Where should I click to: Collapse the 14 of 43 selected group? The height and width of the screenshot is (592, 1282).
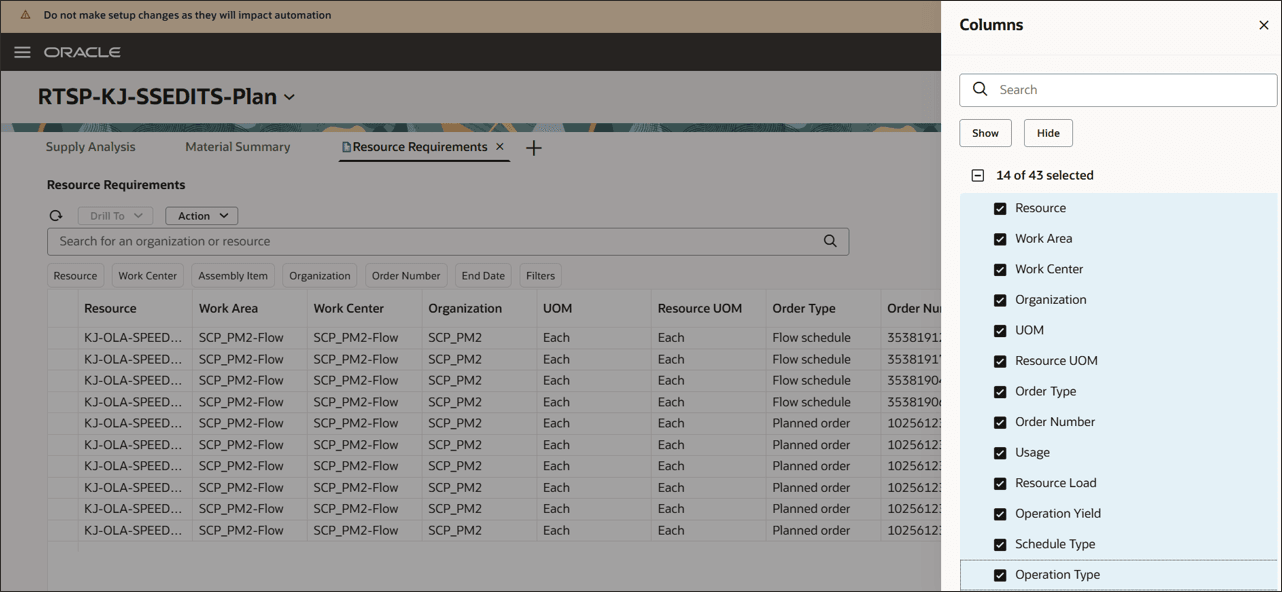(977, 175)
